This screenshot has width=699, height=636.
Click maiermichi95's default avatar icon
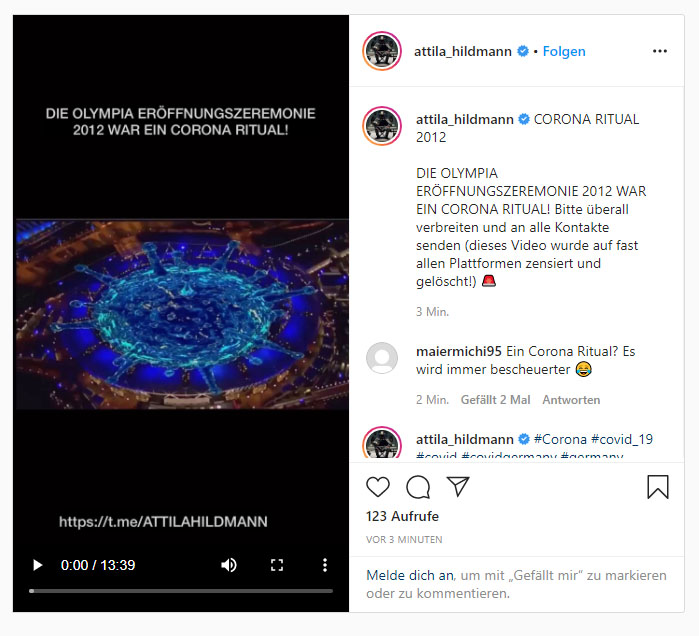[382, 358]
